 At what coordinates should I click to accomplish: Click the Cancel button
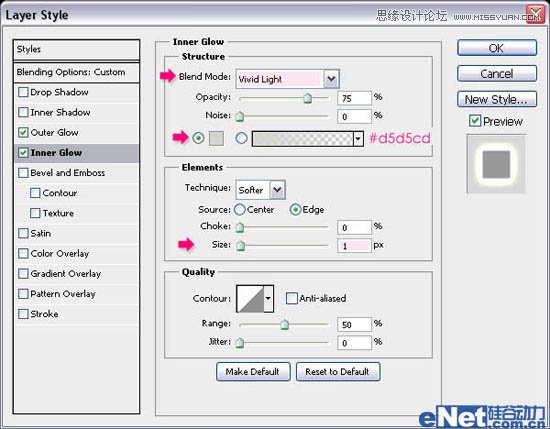[497, 74]
